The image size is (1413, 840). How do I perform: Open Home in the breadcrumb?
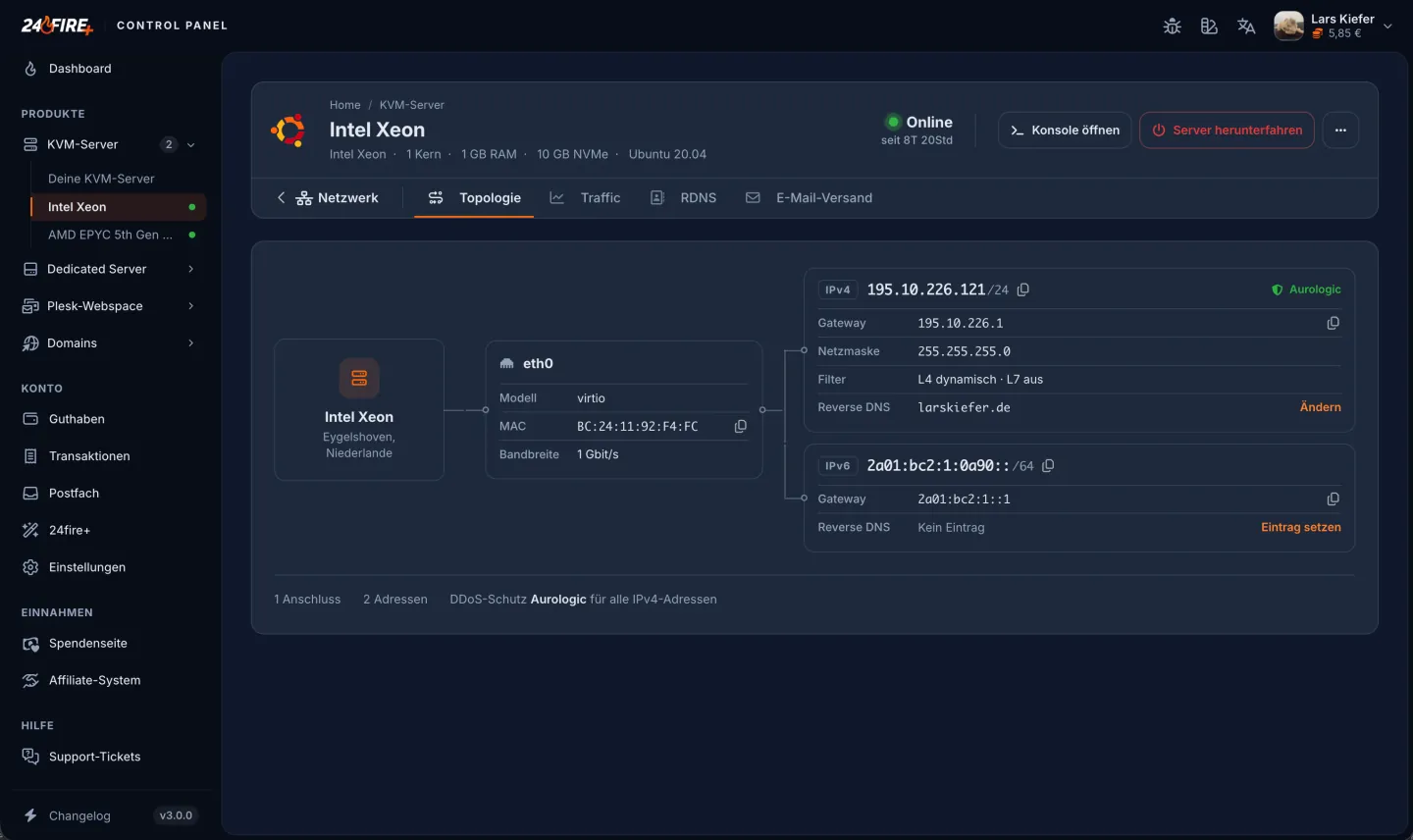344,105
